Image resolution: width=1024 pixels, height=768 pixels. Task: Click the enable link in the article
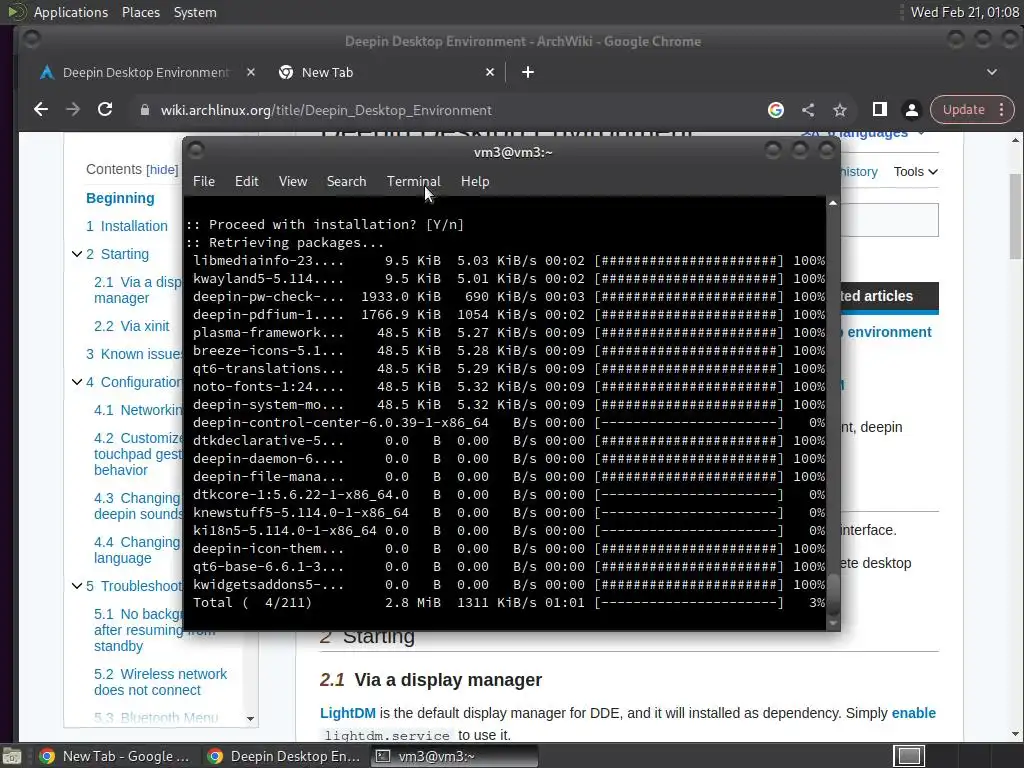coord(914,712)
